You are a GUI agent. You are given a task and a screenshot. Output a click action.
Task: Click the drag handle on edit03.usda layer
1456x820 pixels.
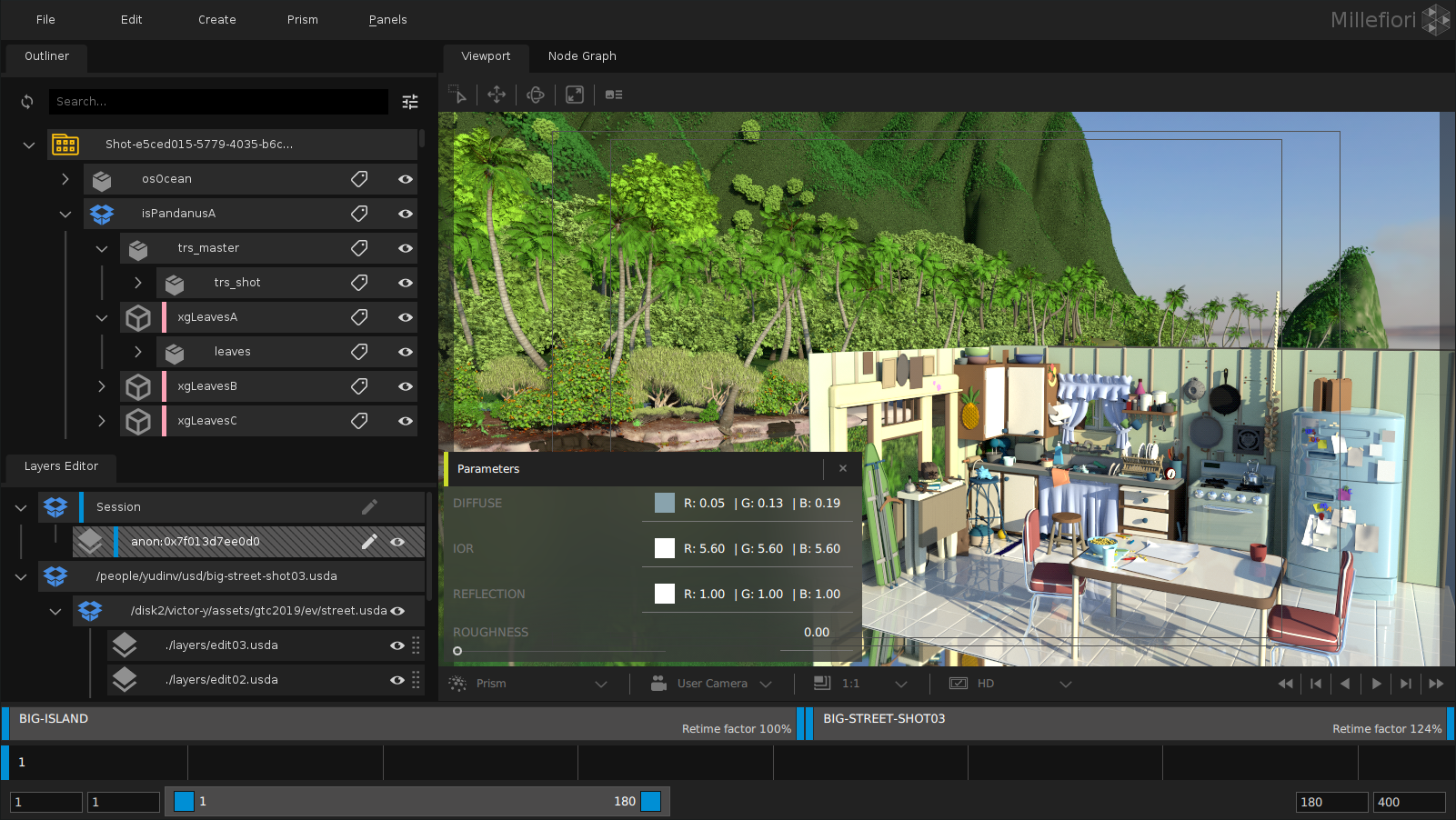click(416, 645)
